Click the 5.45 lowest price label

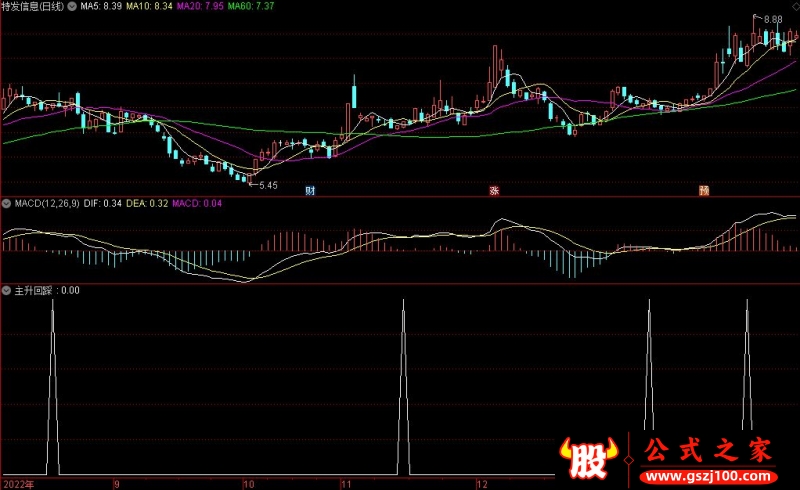tap(266, 185)
